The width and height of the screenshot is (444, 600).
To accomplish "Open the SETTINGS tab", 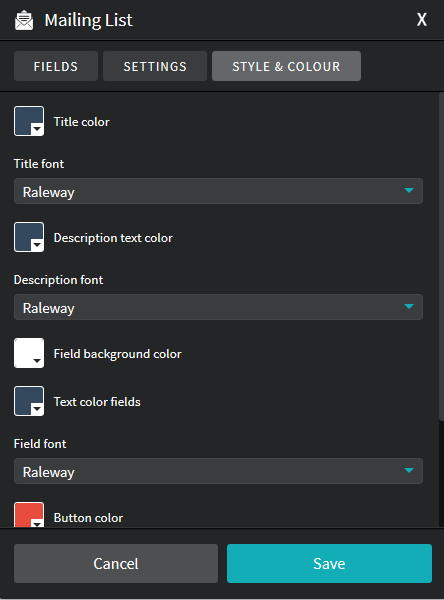I will pyautogui.click(x=155, y=66).
